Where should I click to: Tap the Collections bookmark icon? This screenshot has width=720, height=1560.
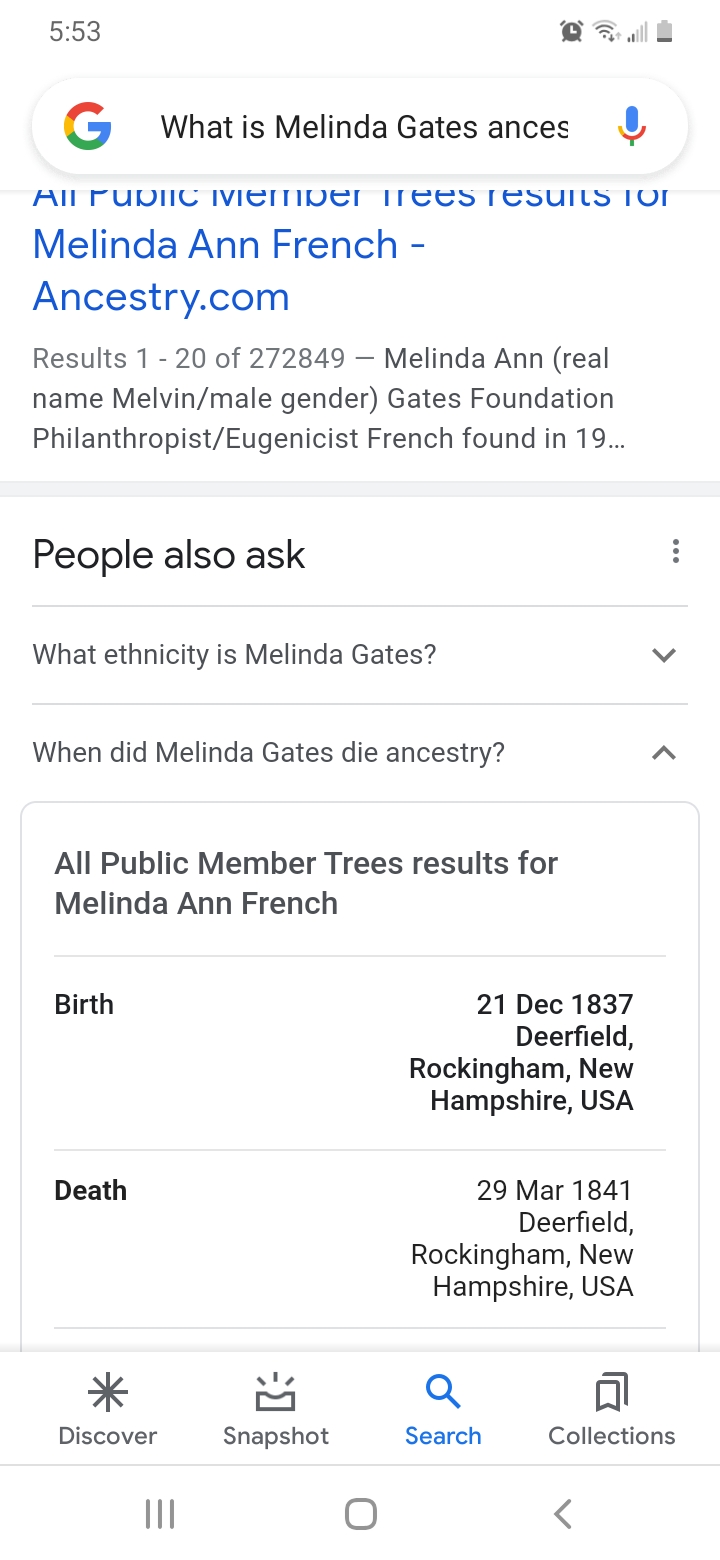[611, 1391]
